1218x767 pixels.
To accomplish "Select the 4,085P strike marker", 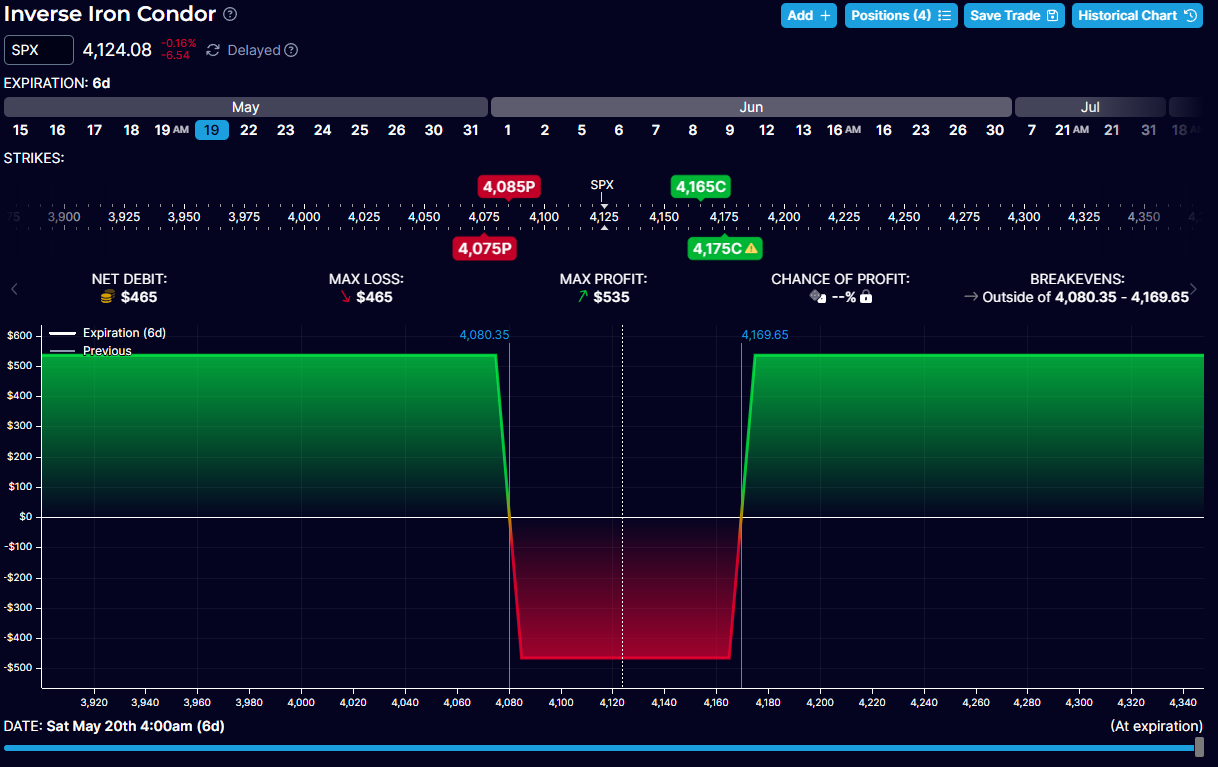I will (x=510, y=186).
